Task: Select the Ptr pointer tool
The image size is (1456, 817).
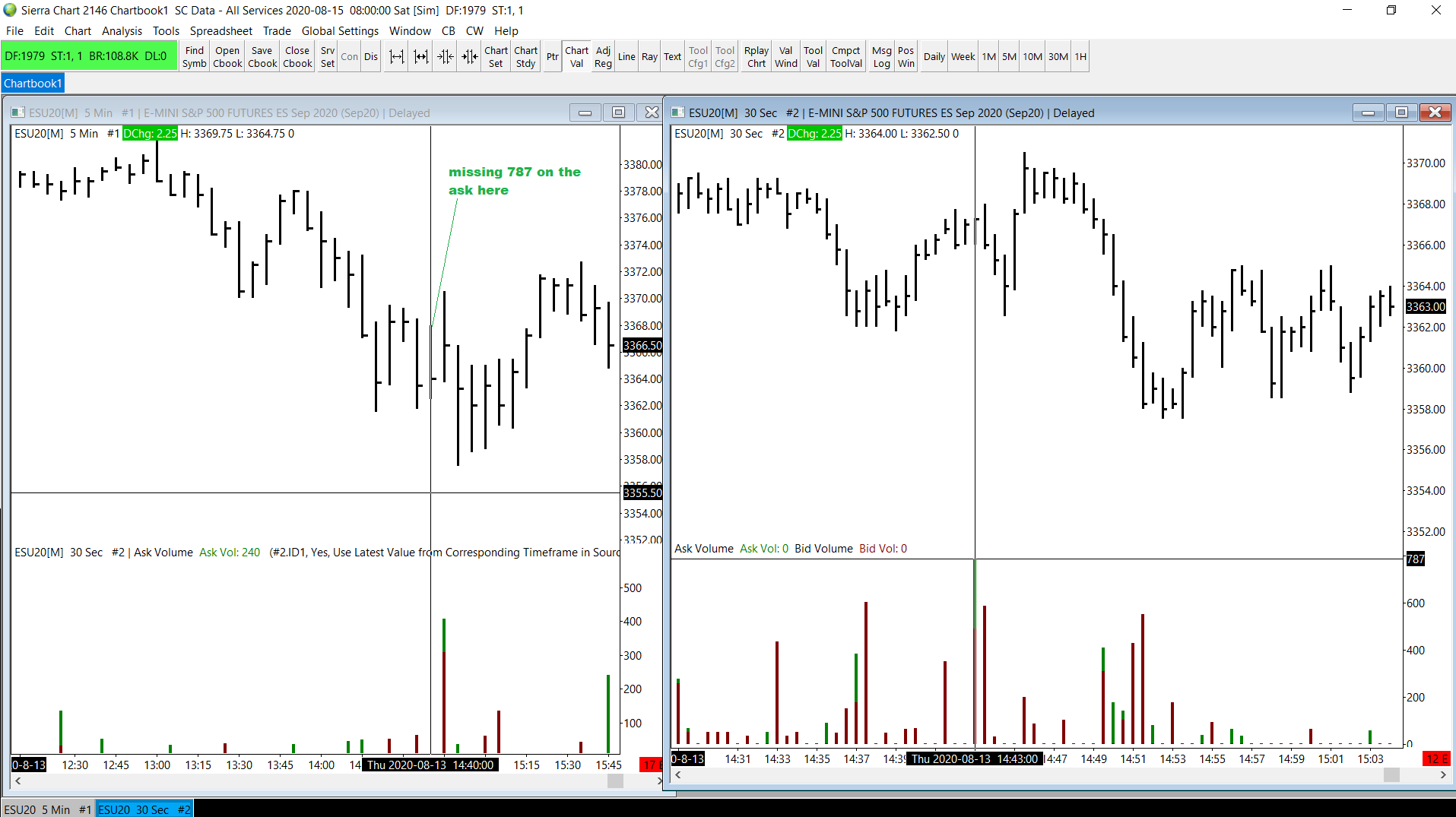Action: pyautogui.click(x=553, y=57)
